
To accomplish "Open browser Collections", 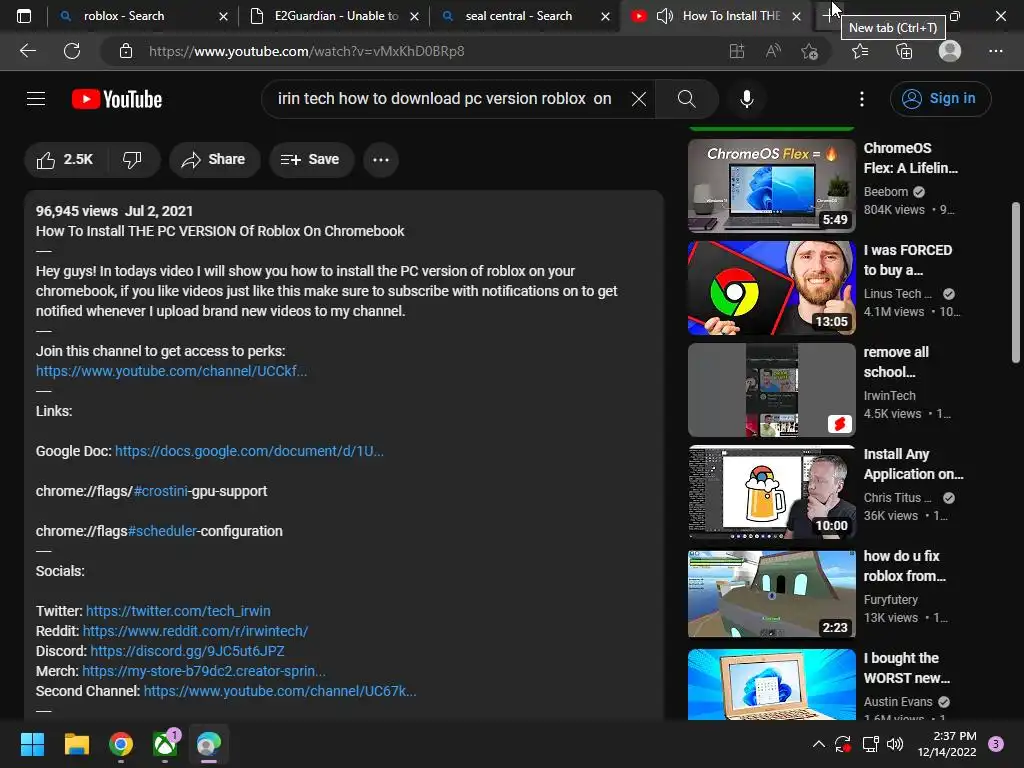I will (x=904, y=51).
